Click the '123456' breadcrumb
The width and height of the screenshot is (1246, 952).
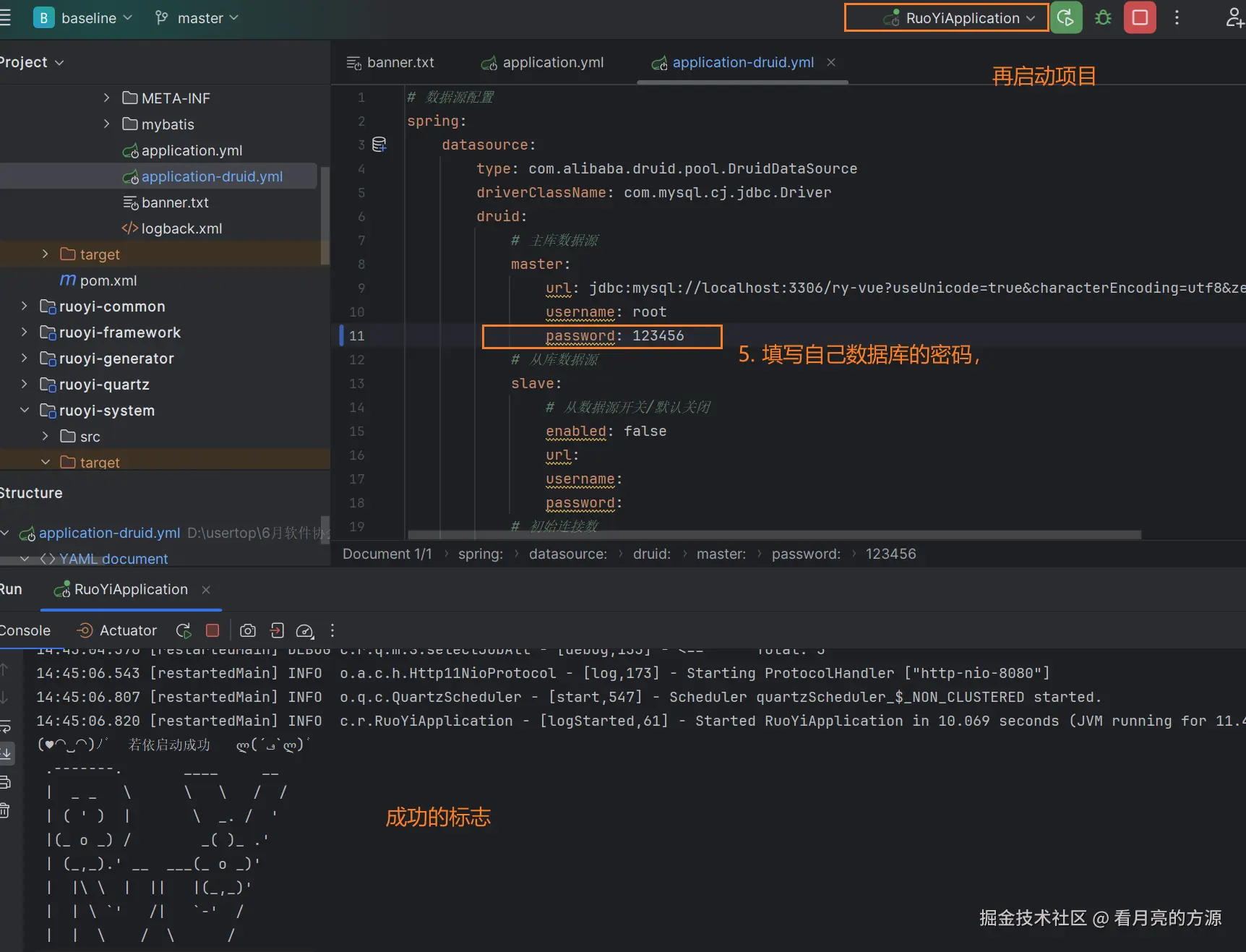click(x=891, y=554)
